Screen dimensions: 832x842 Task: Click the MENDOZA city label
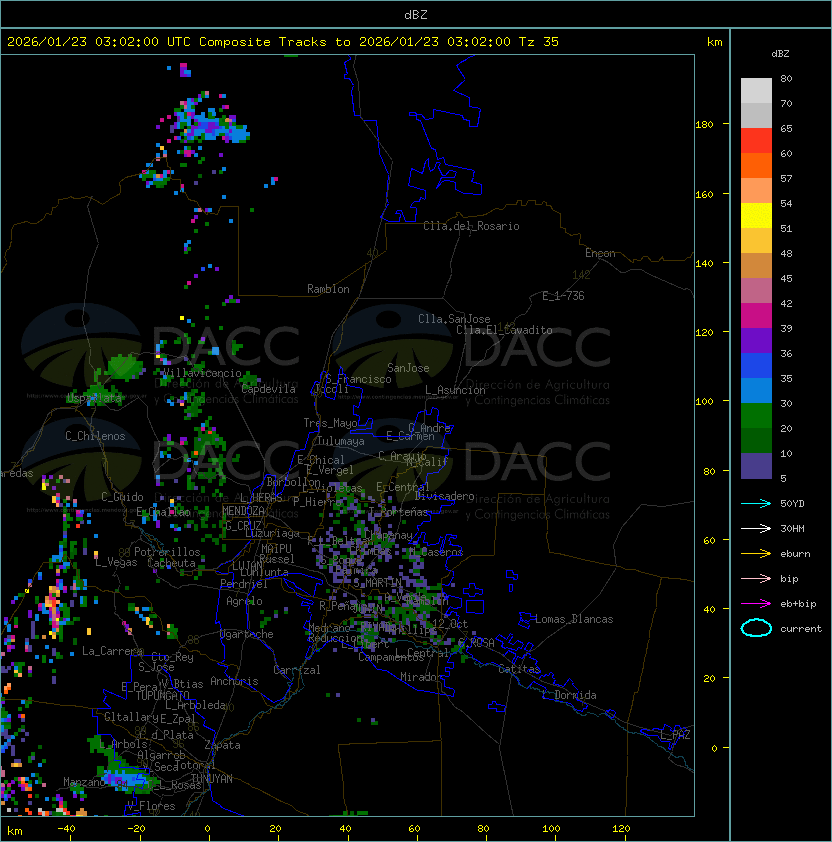243,511
